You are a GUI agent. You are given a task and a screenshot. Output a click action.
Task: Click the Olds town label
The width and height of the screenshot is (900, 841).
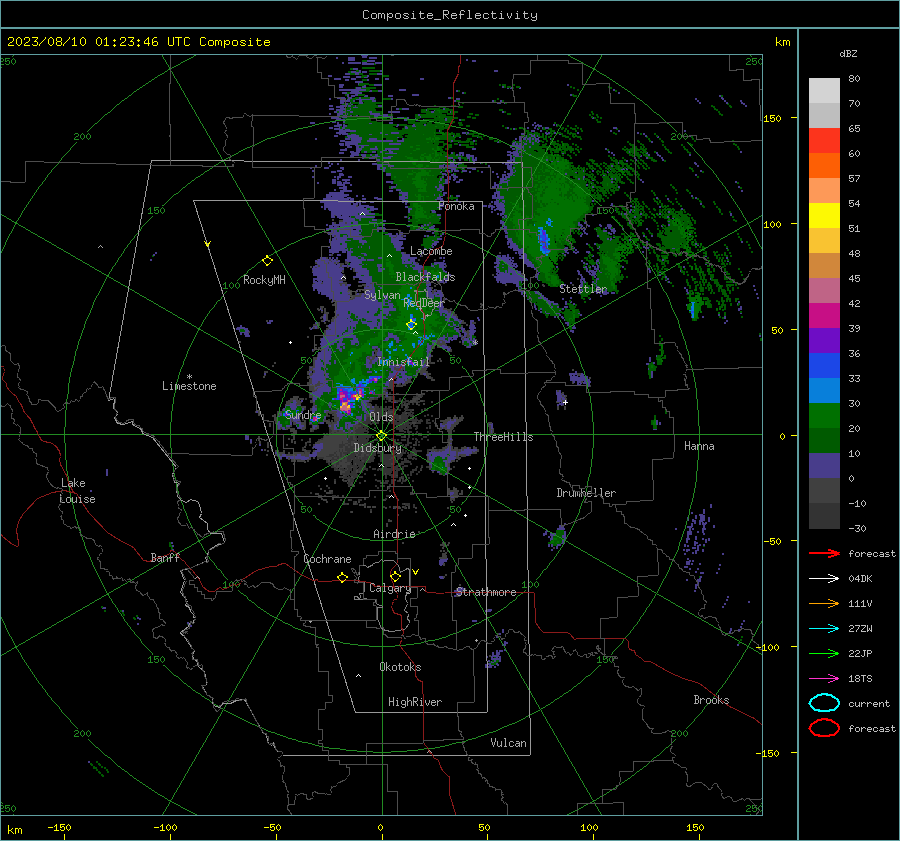pos(381,417)
